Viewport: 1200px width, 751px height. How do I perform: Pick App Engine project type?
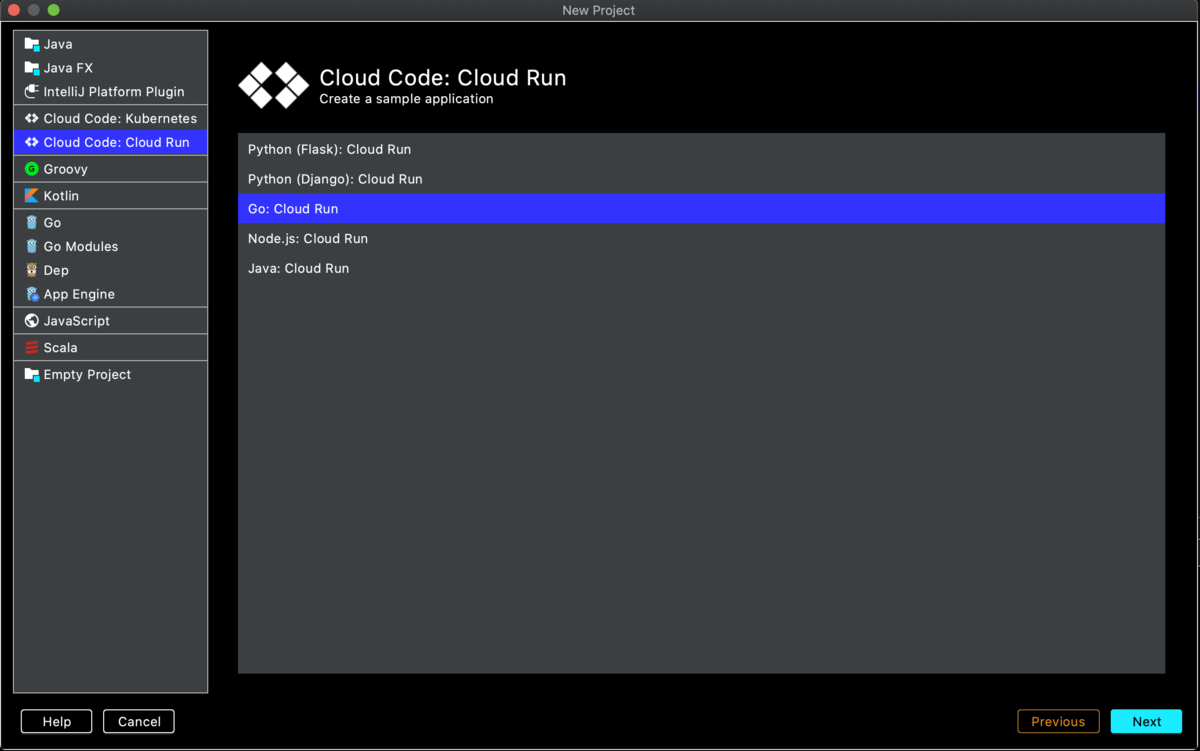click(110, 294)
